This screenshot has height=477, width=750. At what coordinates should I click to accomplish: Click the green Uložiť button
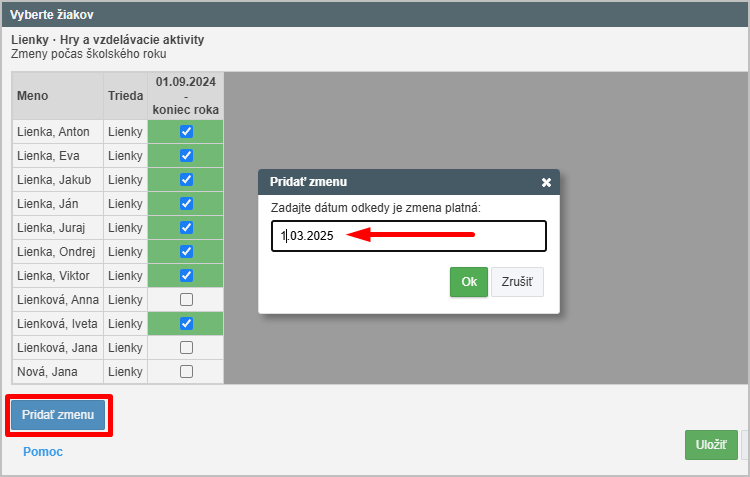point(711,445)
